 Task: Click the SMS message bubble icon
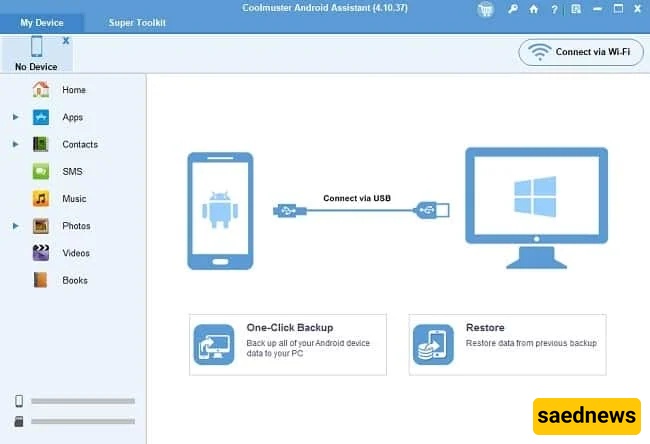41,172
